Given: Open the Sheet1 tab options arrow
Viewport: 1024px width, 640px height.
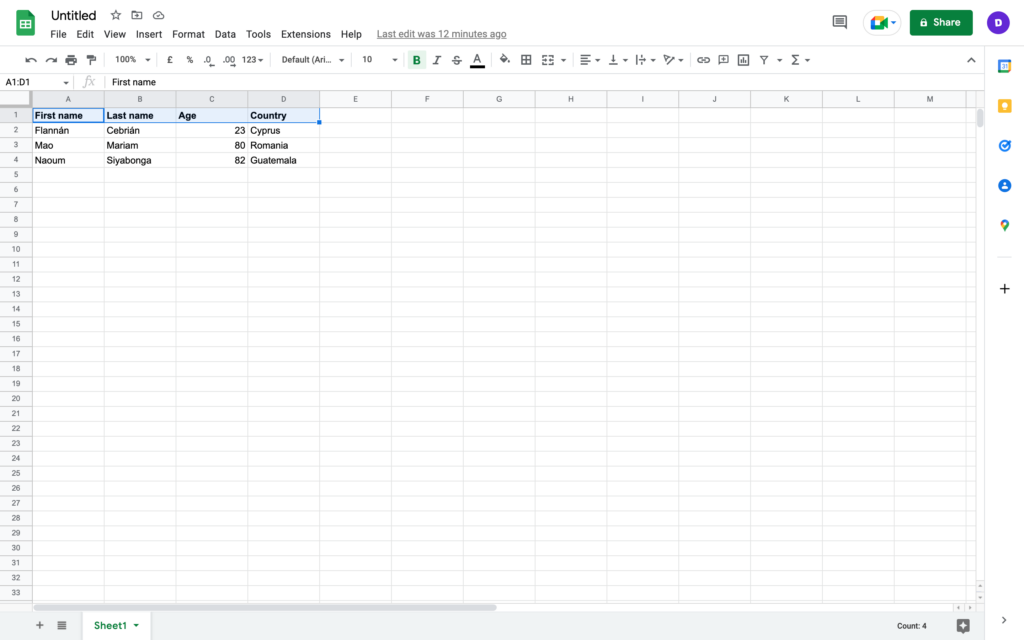Looking at the screenshot, I should tap(136, 626).
